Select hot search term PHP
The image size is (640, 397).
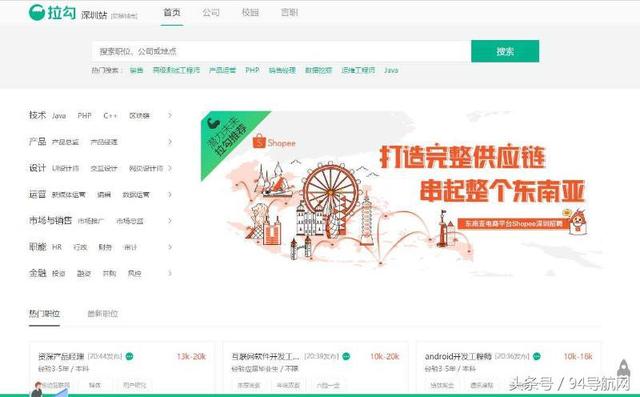click(x=252, y=70)
